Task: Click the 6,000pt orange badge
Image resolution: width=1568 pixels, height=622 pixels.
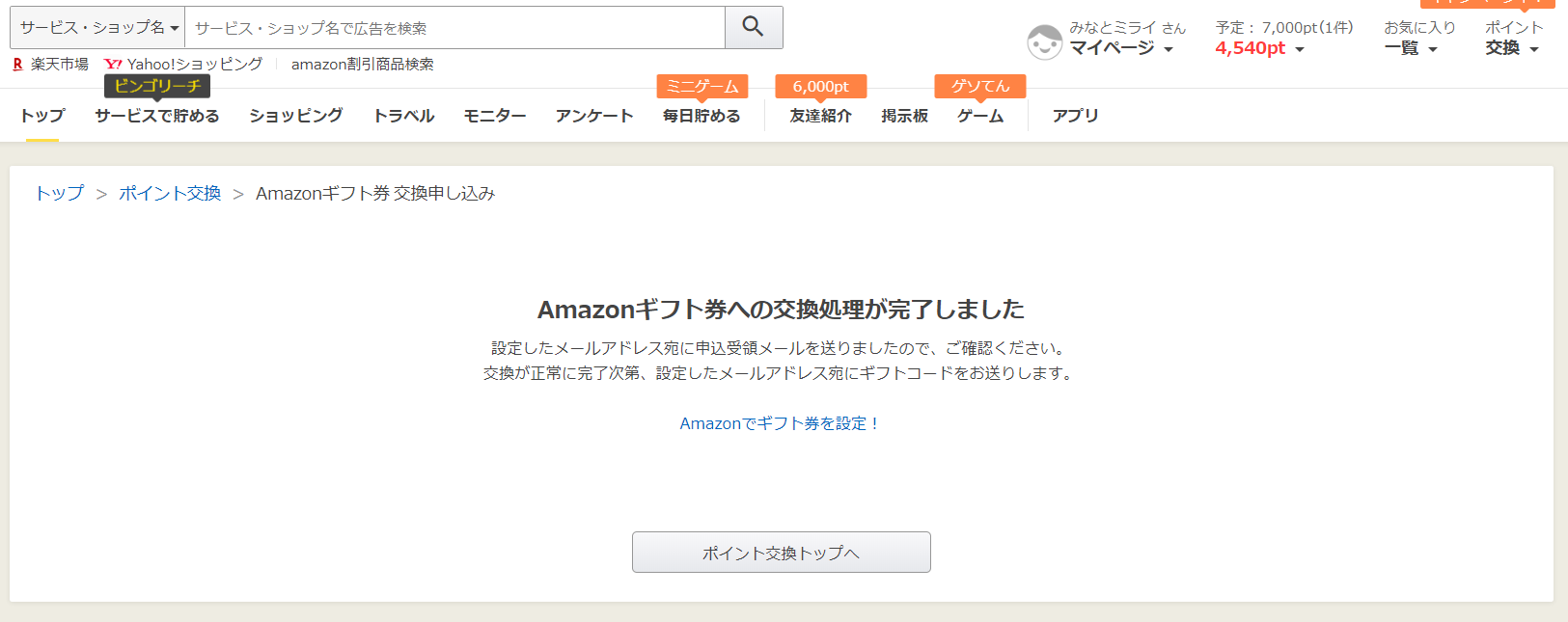Action: coord(821,86)
